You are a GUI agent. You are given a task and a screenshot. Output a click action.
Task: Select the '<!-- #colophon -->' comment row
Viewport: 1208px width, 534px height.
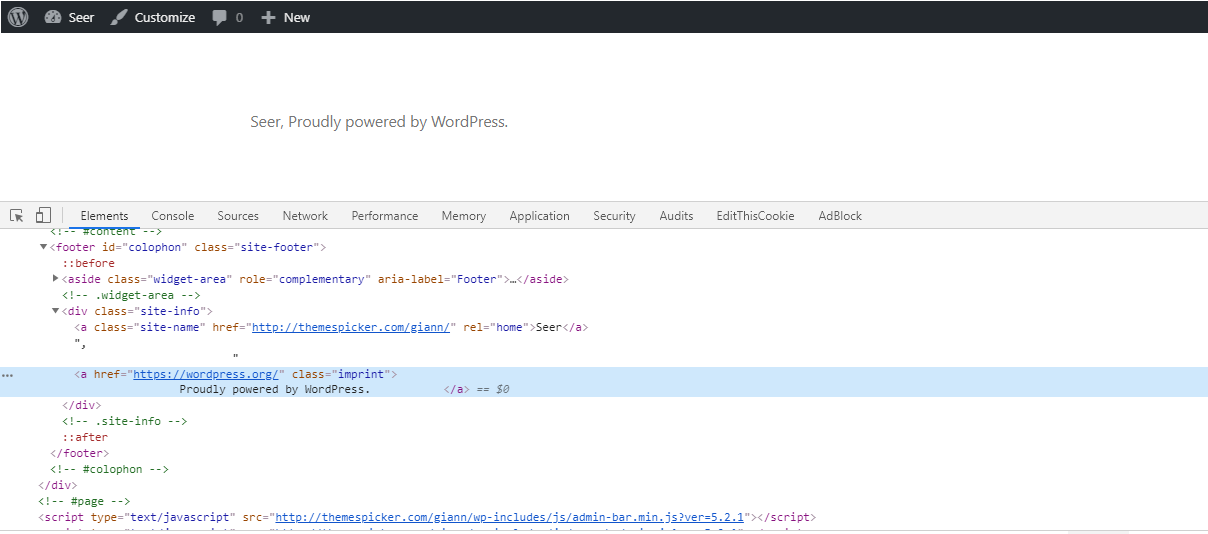pyautogui.click(x=110, y=469)
